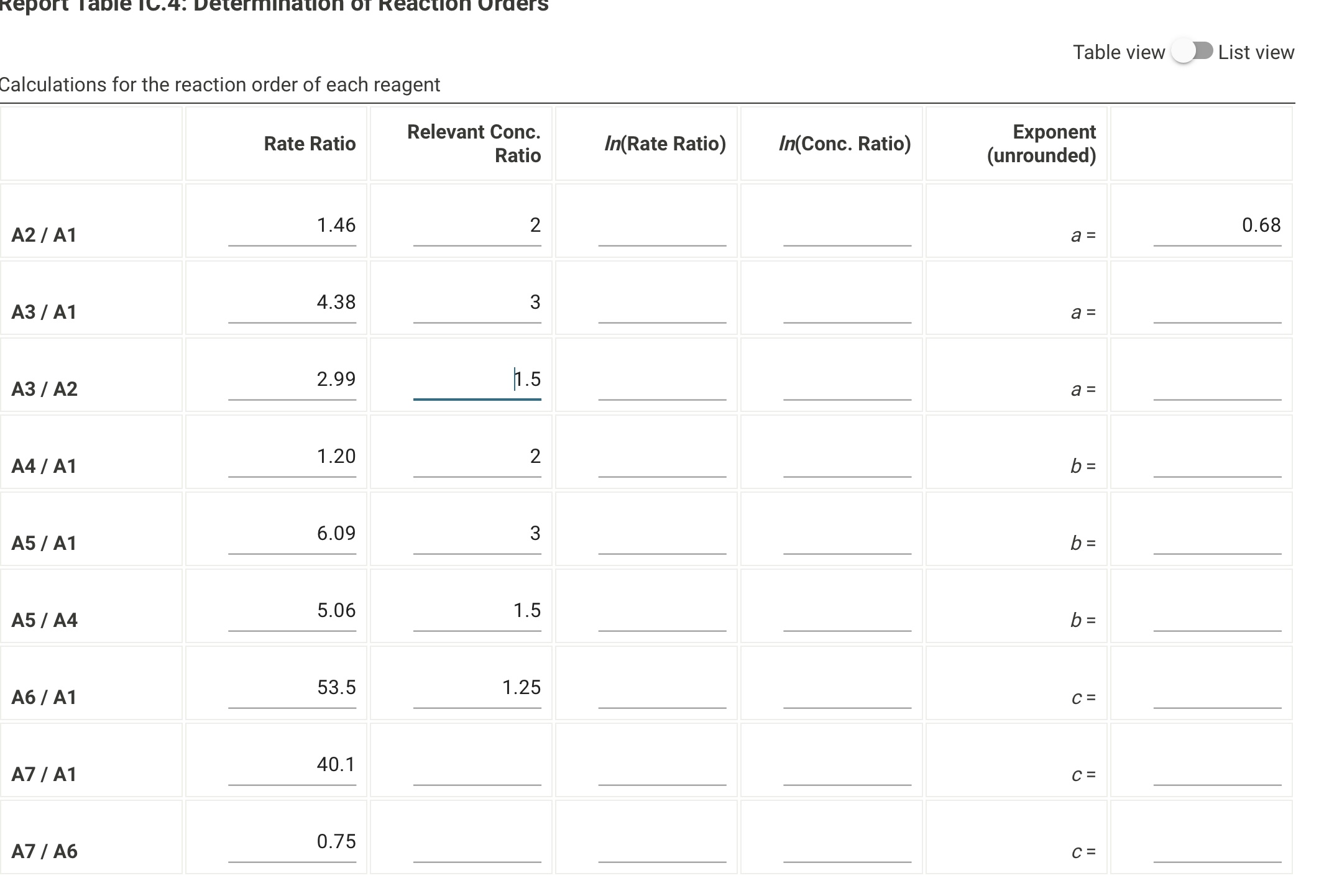Click the A3 / A1 exponent a field
Viewport: 1324px width, 896px height.
click(1217, 303)
